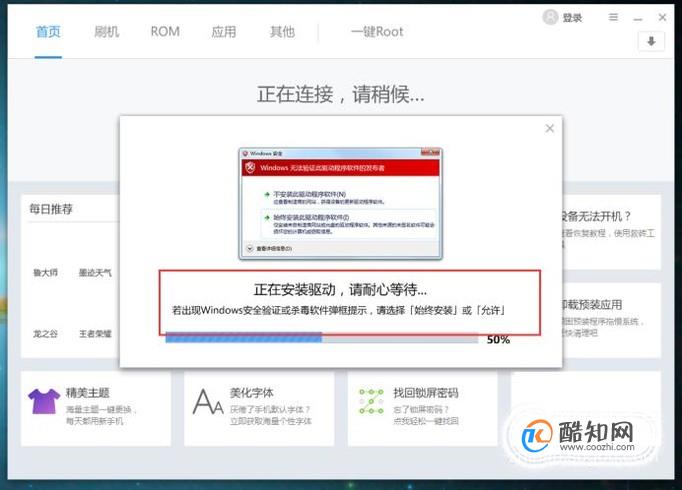Click the user avatar icon
Image resolution: width=682 pixels, height=490 pixels.
550,17
